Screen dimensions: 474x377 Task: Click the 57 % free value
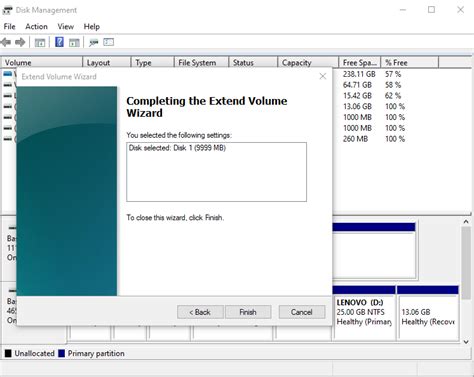coord(393,74)
